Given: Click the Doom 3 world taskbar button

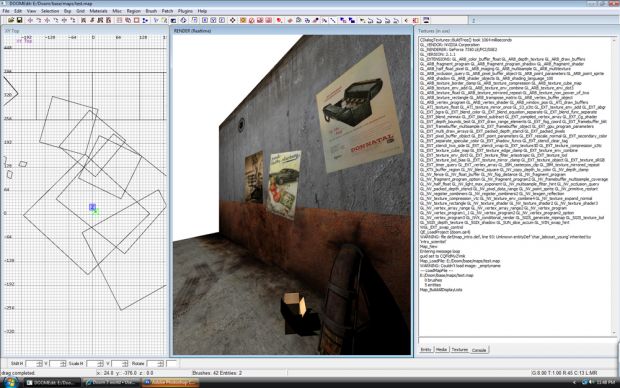Looking at the screenshot, I should click(112, 382).
